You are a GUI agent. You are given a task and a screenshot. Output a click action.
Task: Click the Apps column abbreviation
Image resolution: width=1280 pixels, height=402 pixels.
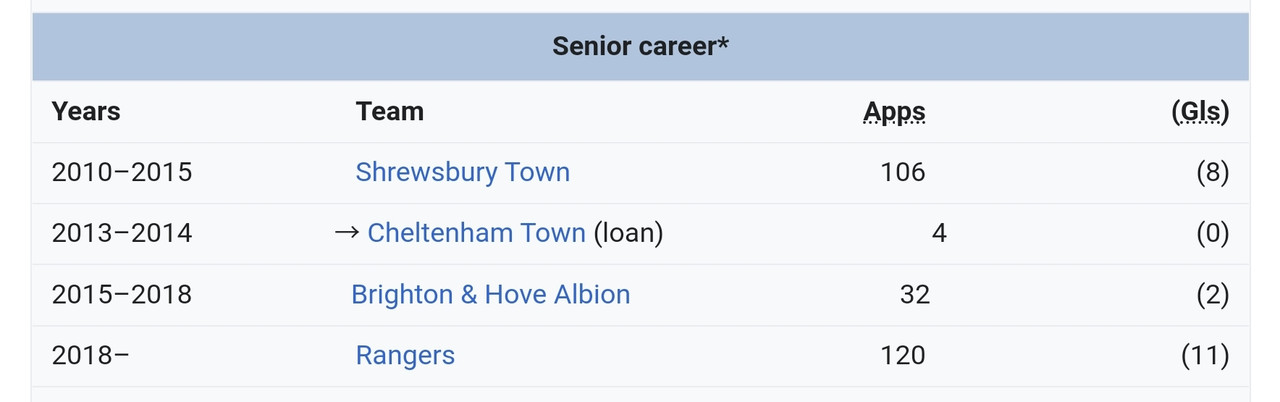894,111
